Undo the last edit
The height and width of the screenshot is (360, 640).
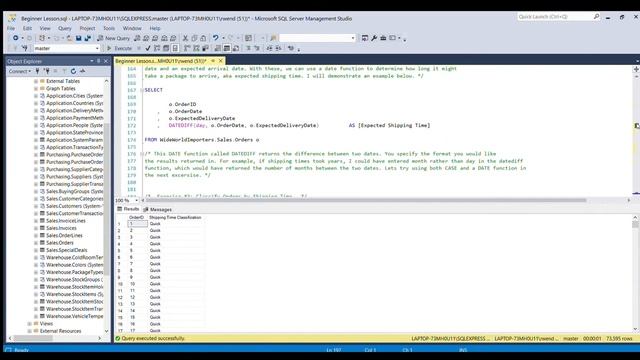tap(216, 38)
